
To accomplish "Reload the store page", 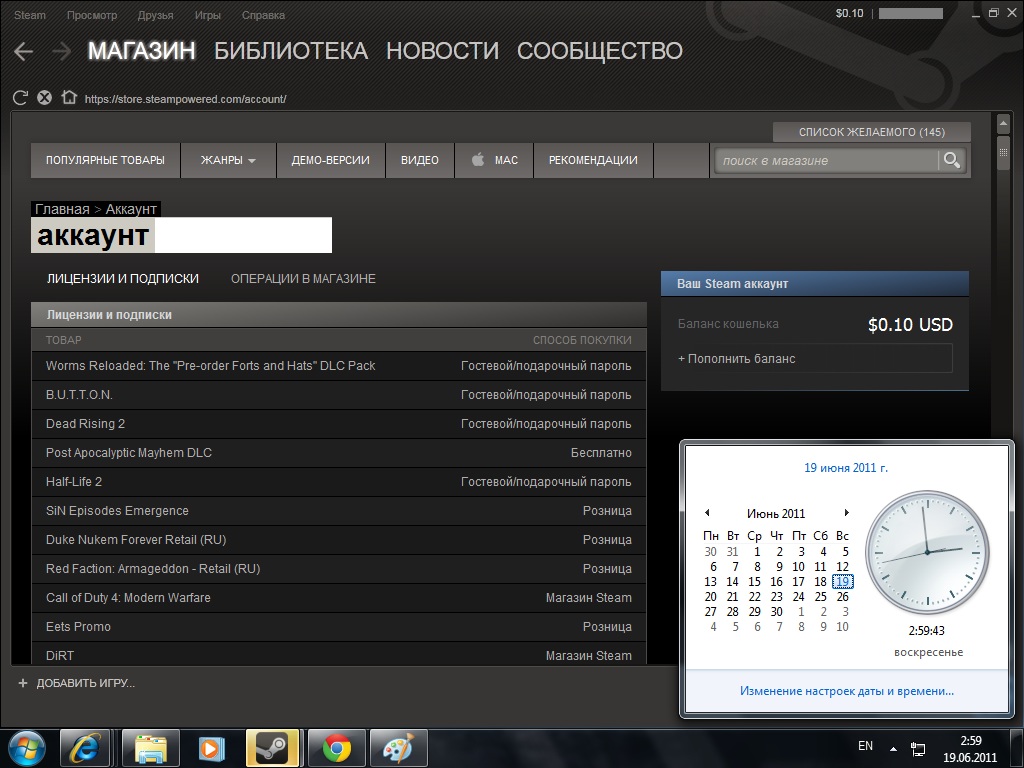I will click(20, 98).
